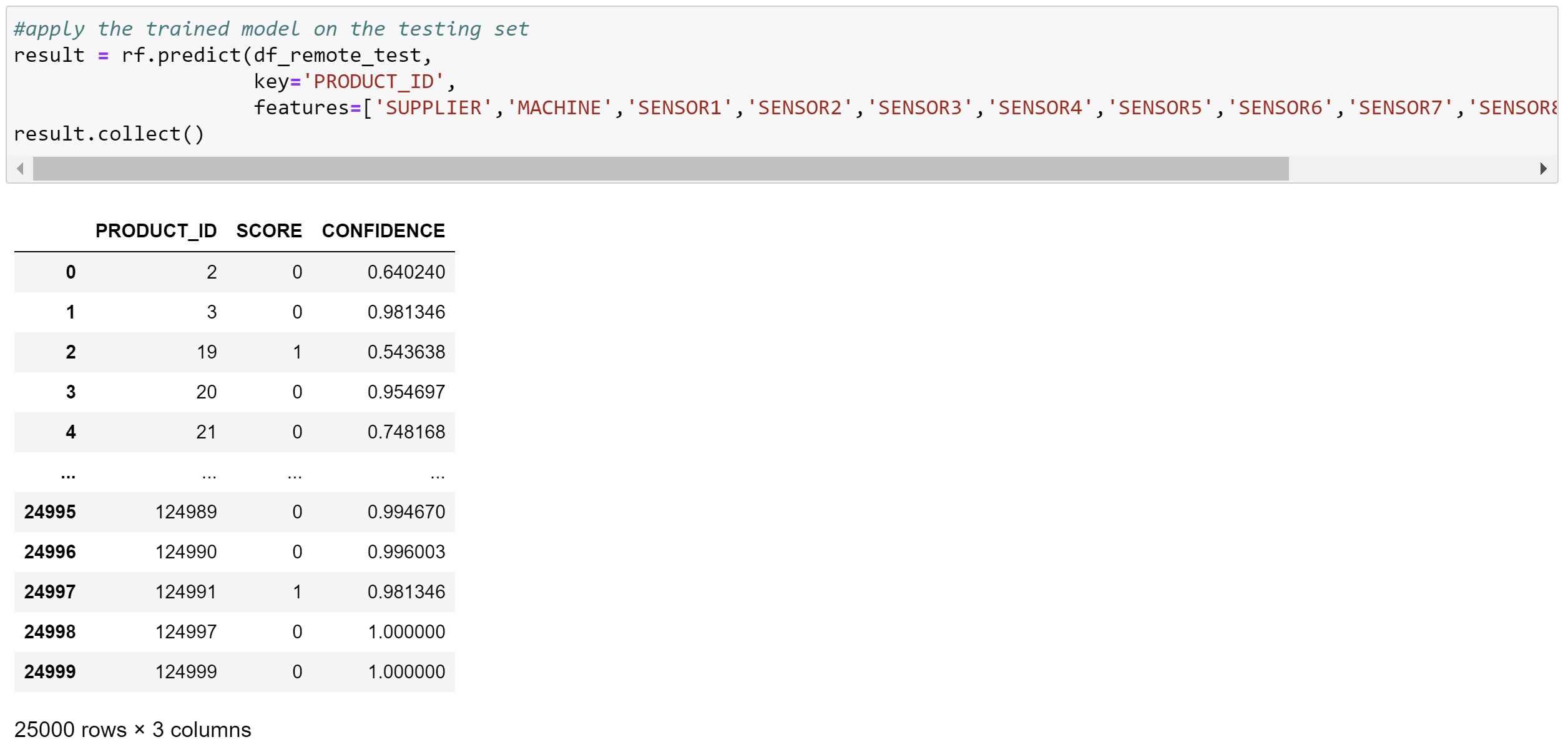Click product ID 124991 cell

point(185,592)
